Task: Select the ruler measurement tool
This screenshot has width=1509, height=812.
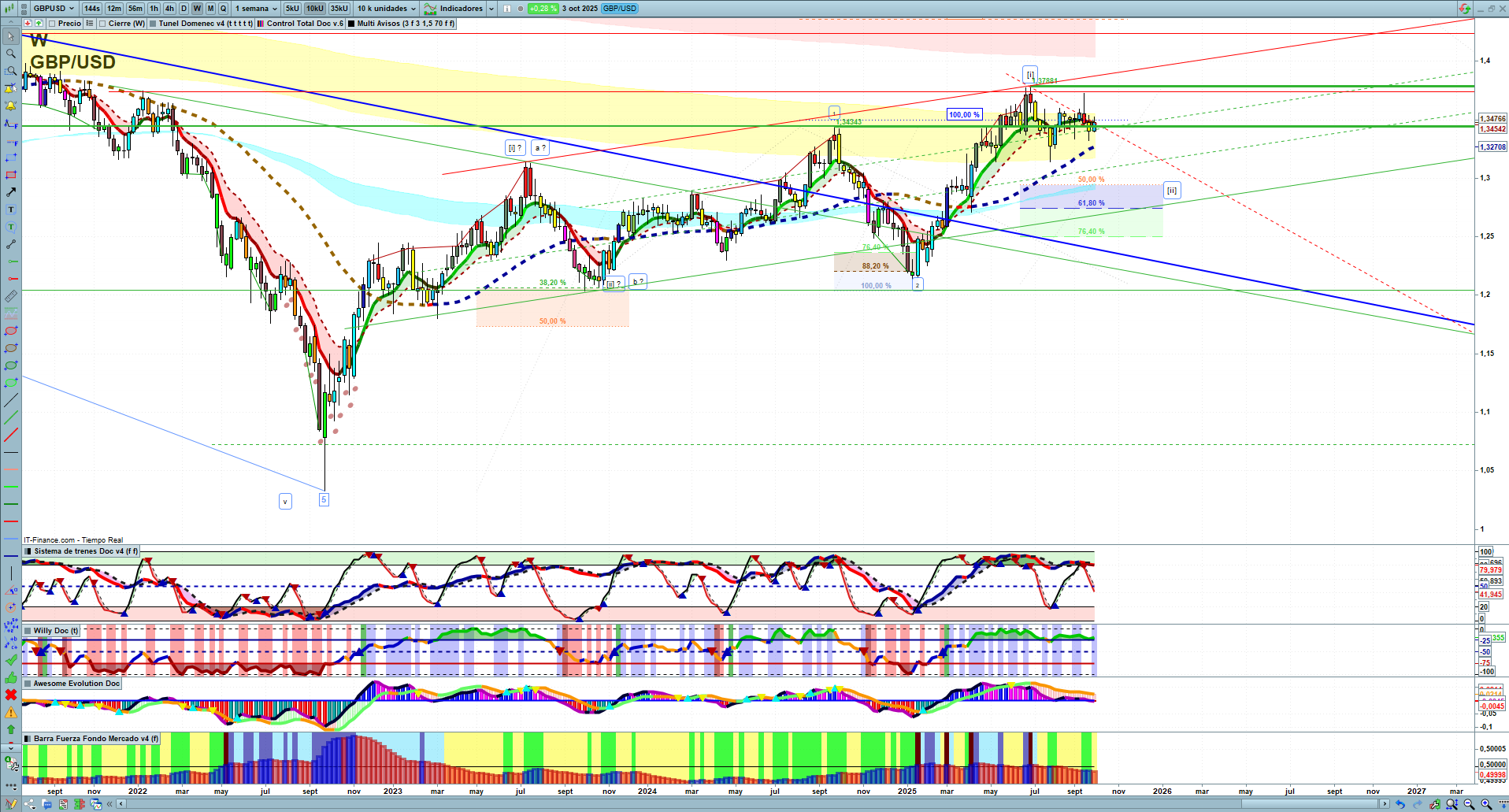Action: point(11,296)
